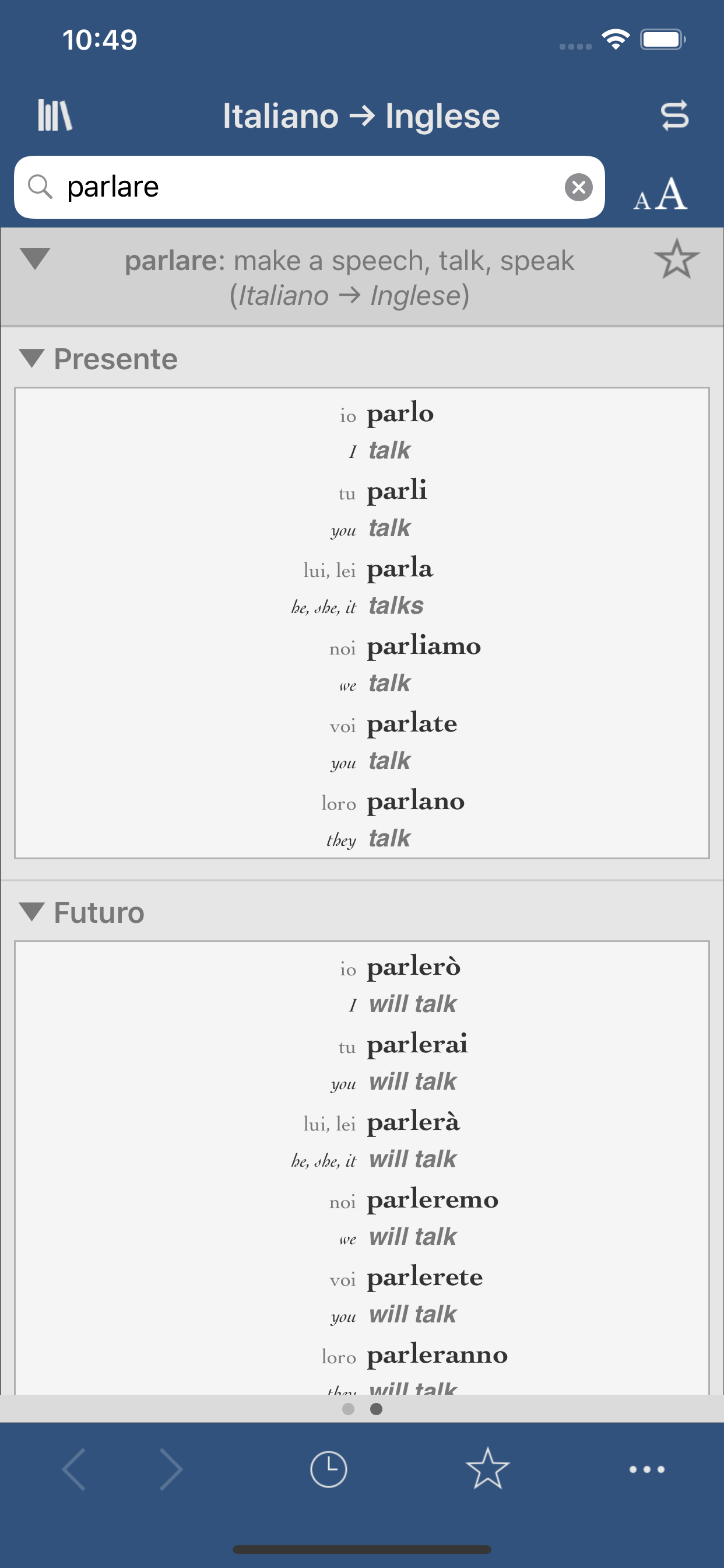This screenshot has height=1568, width=724.
Task: Switch to the first page dot
Action: (x=348, y=1409)
